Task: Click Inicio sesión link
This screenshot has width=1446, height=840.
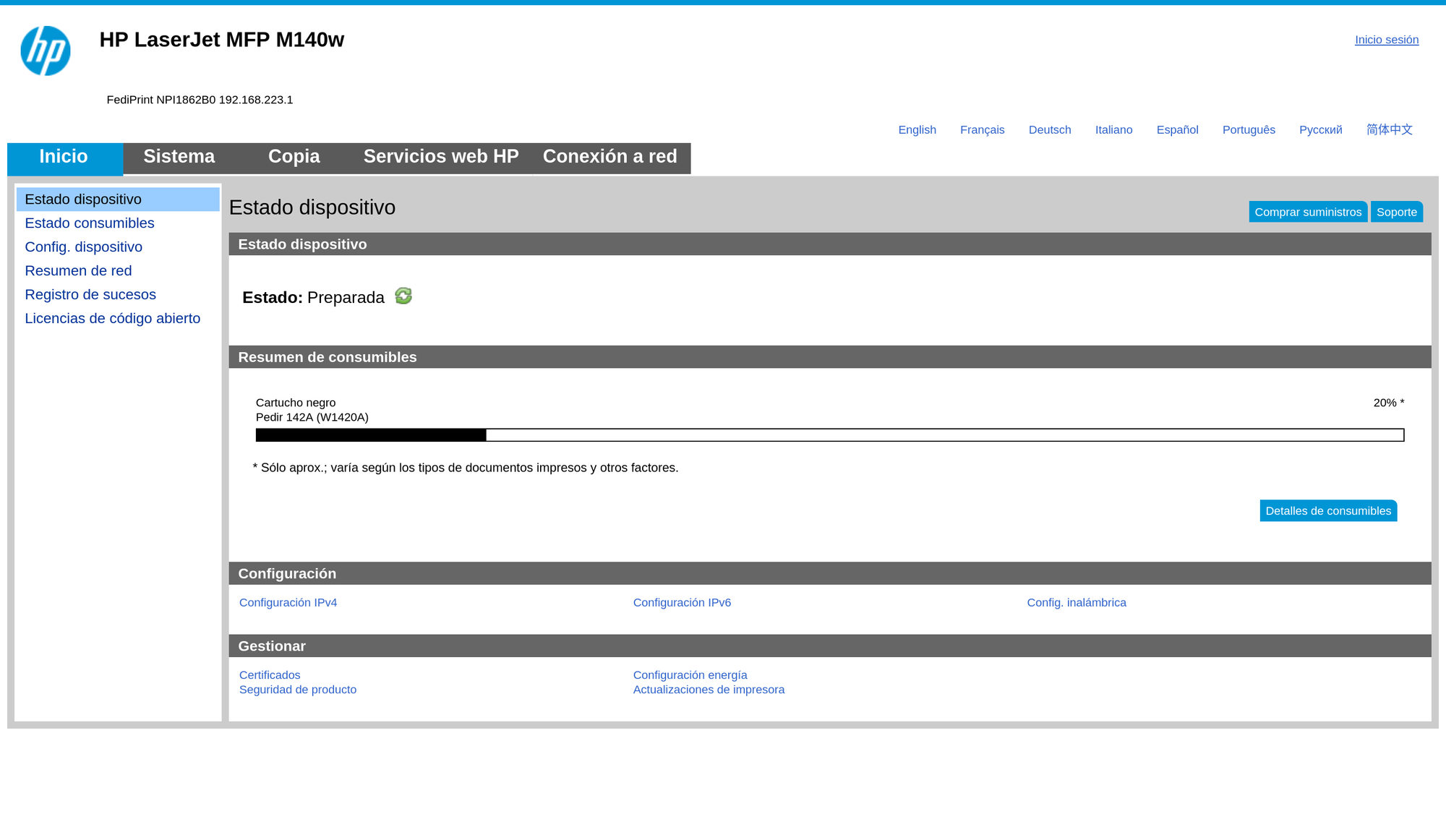Action: point(1386,40)
